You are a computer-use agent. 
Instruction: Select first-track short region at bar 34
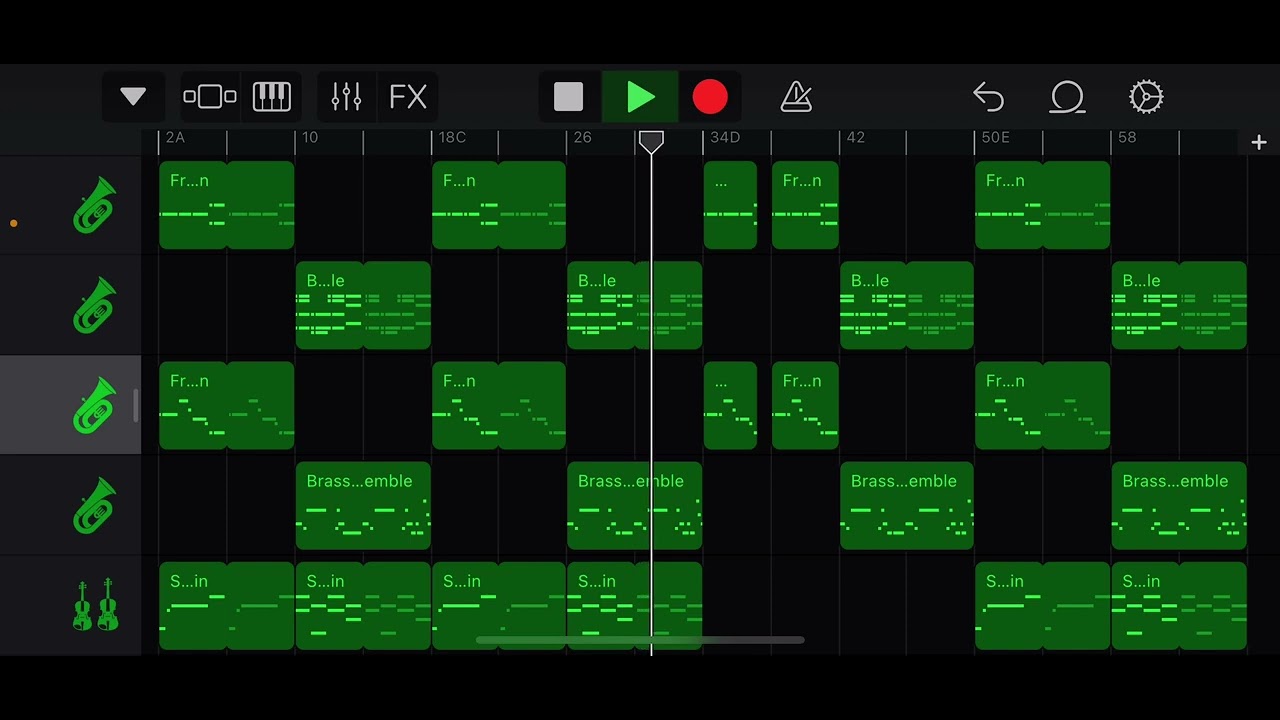pyautogui.click(x=730, y=205)
